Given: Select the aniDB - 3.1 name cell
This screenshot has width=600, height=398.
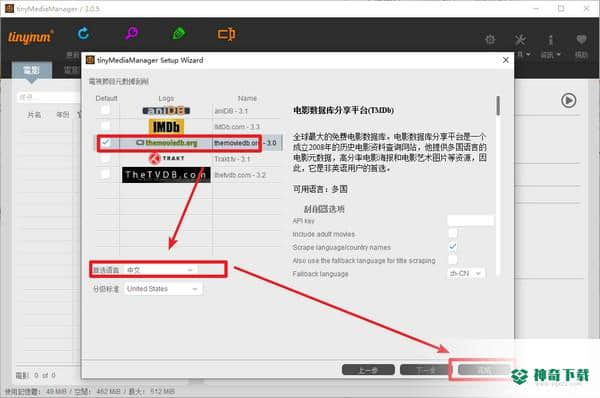Looking at the screenshot, I should tap(247, 111).
